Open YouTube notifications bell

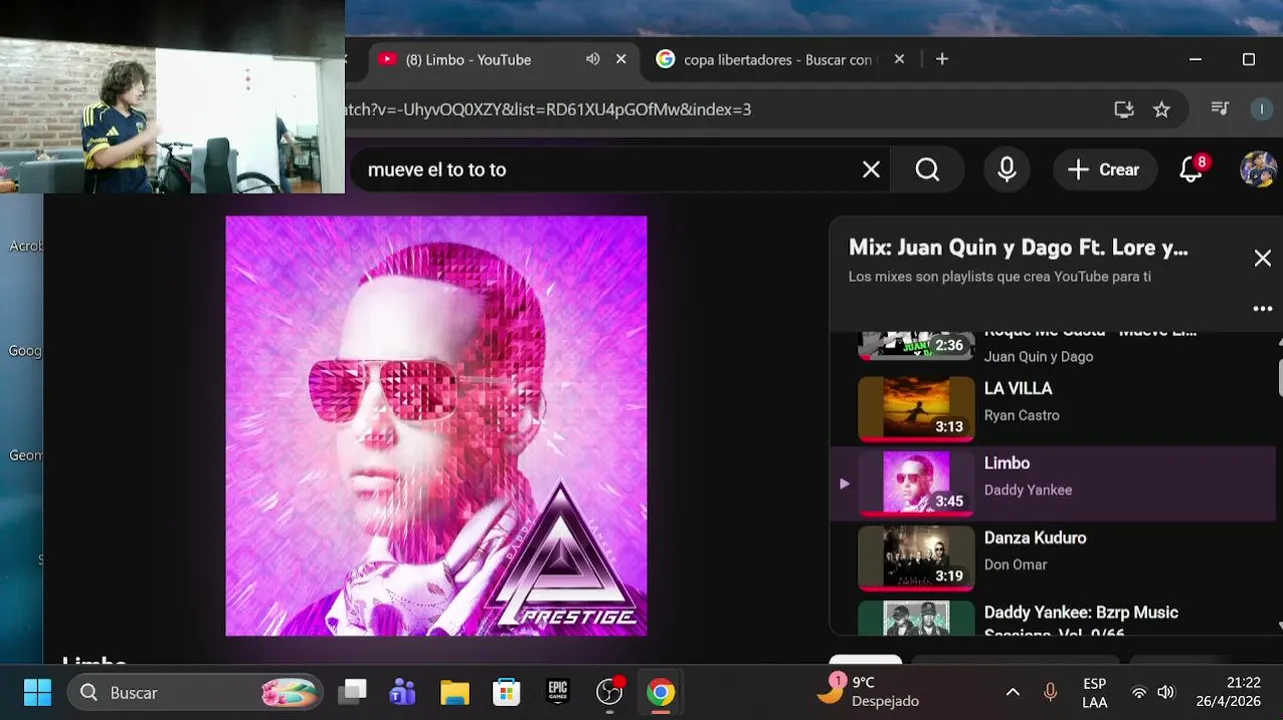coord(1191,169)
